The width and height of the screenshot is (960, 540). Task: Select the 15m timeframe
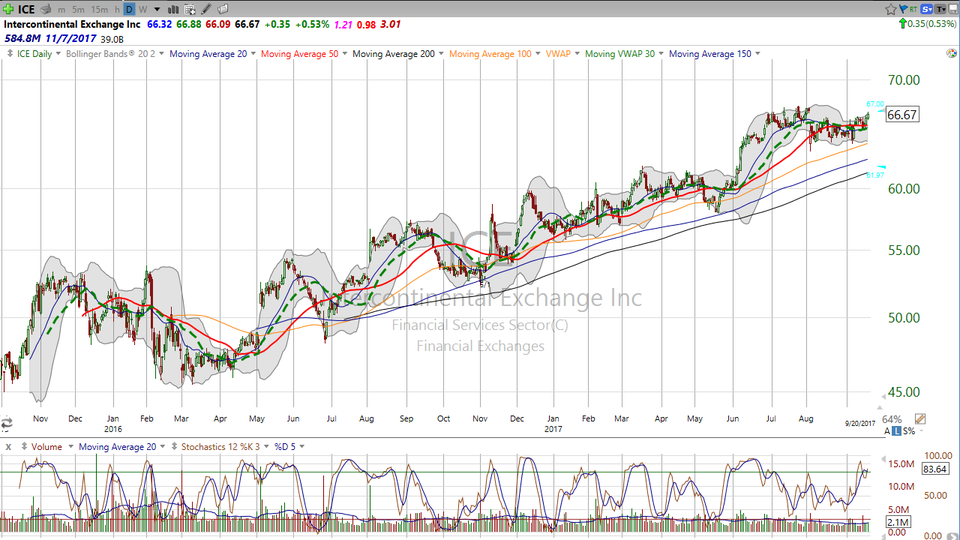click(99, 10)
